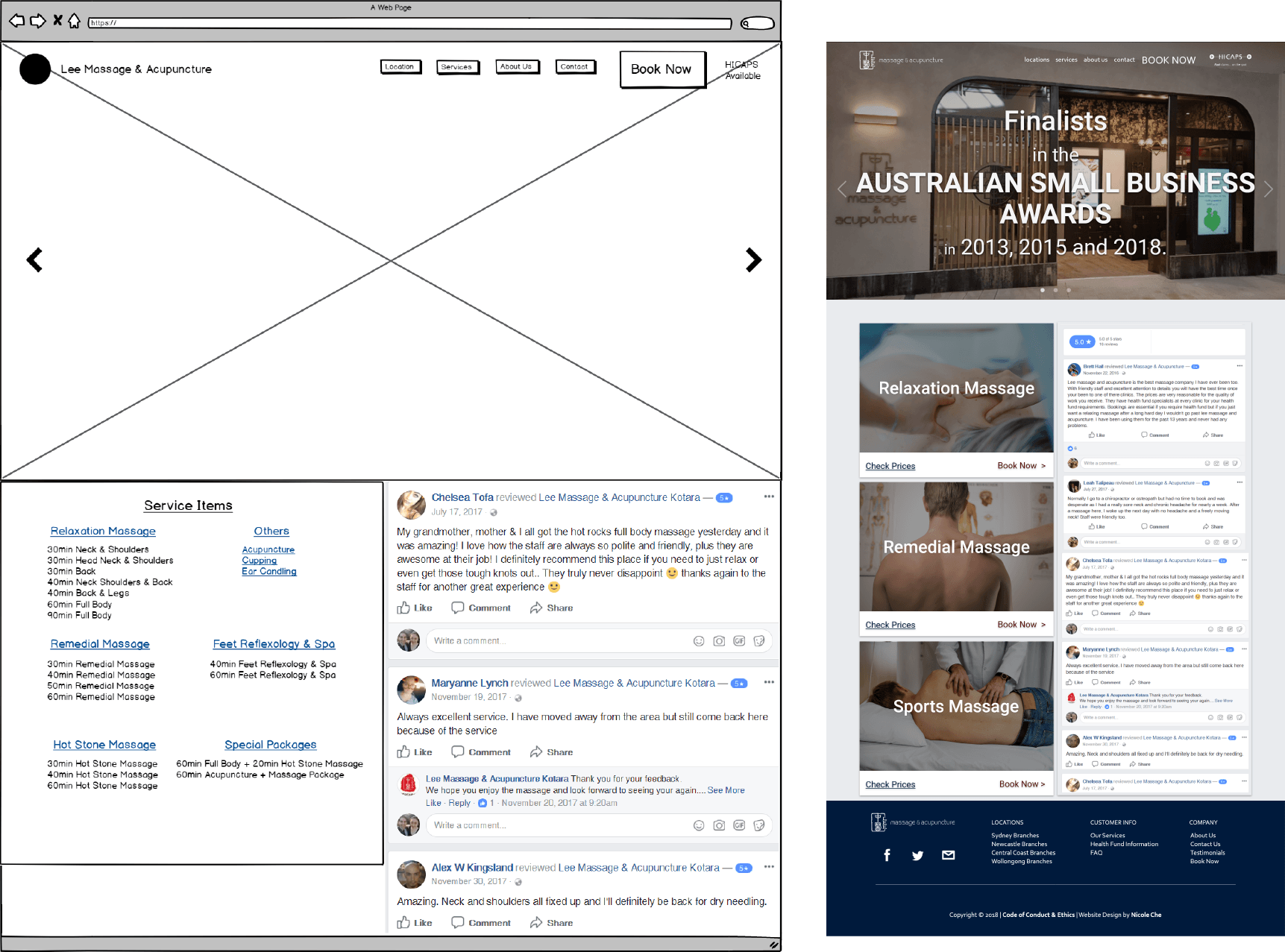Click Comment icon on Alex W Kingsland review
This screenshot has height=952, width=1285.
pos(458,923)
